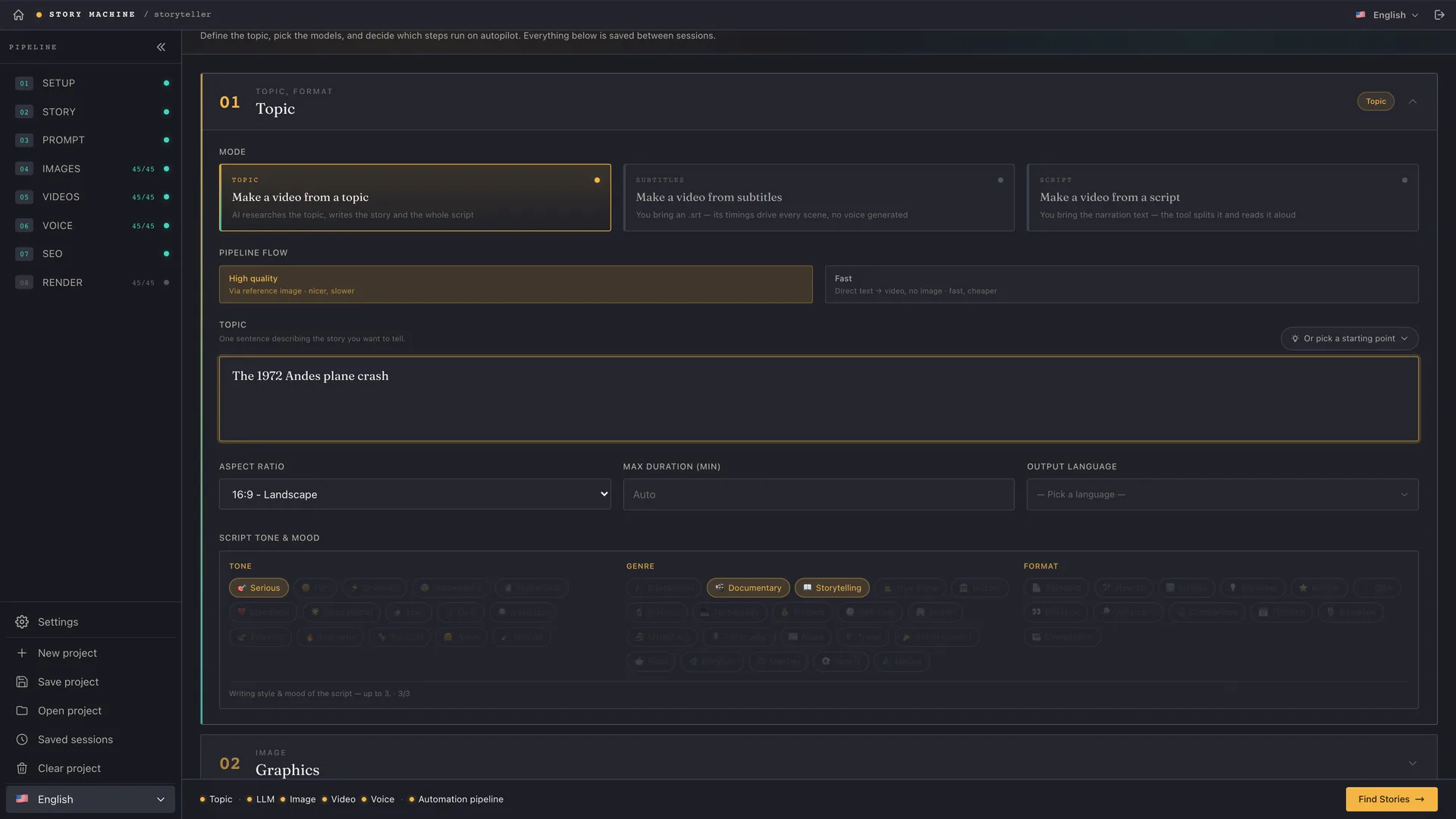Deselect the Serious tone chip
Screen dimensions: 1456x819
point(259,588)
